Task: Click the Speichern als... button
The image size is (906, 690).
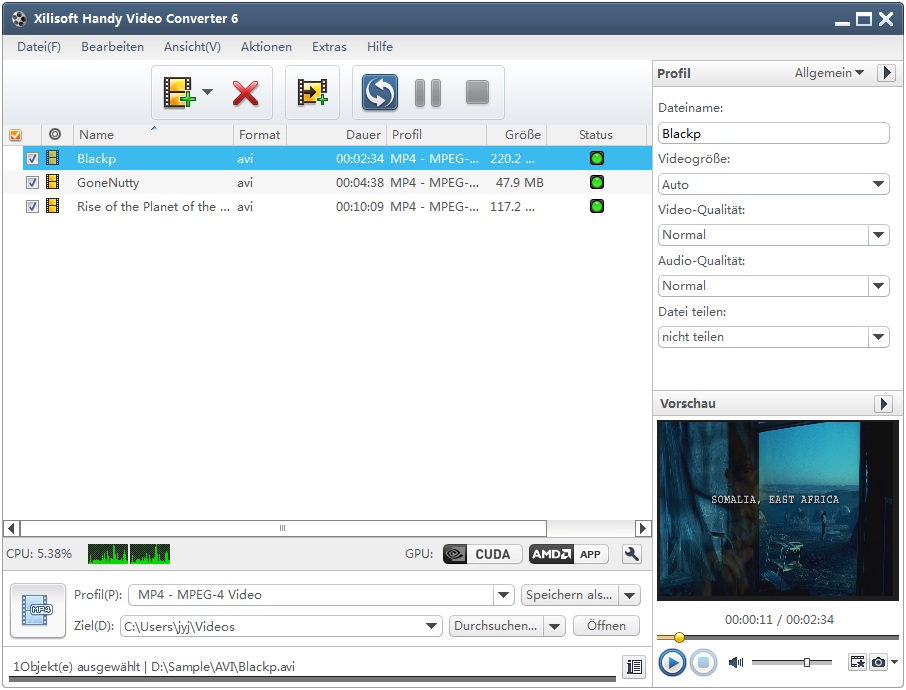Action: click(x=570, y=595)
